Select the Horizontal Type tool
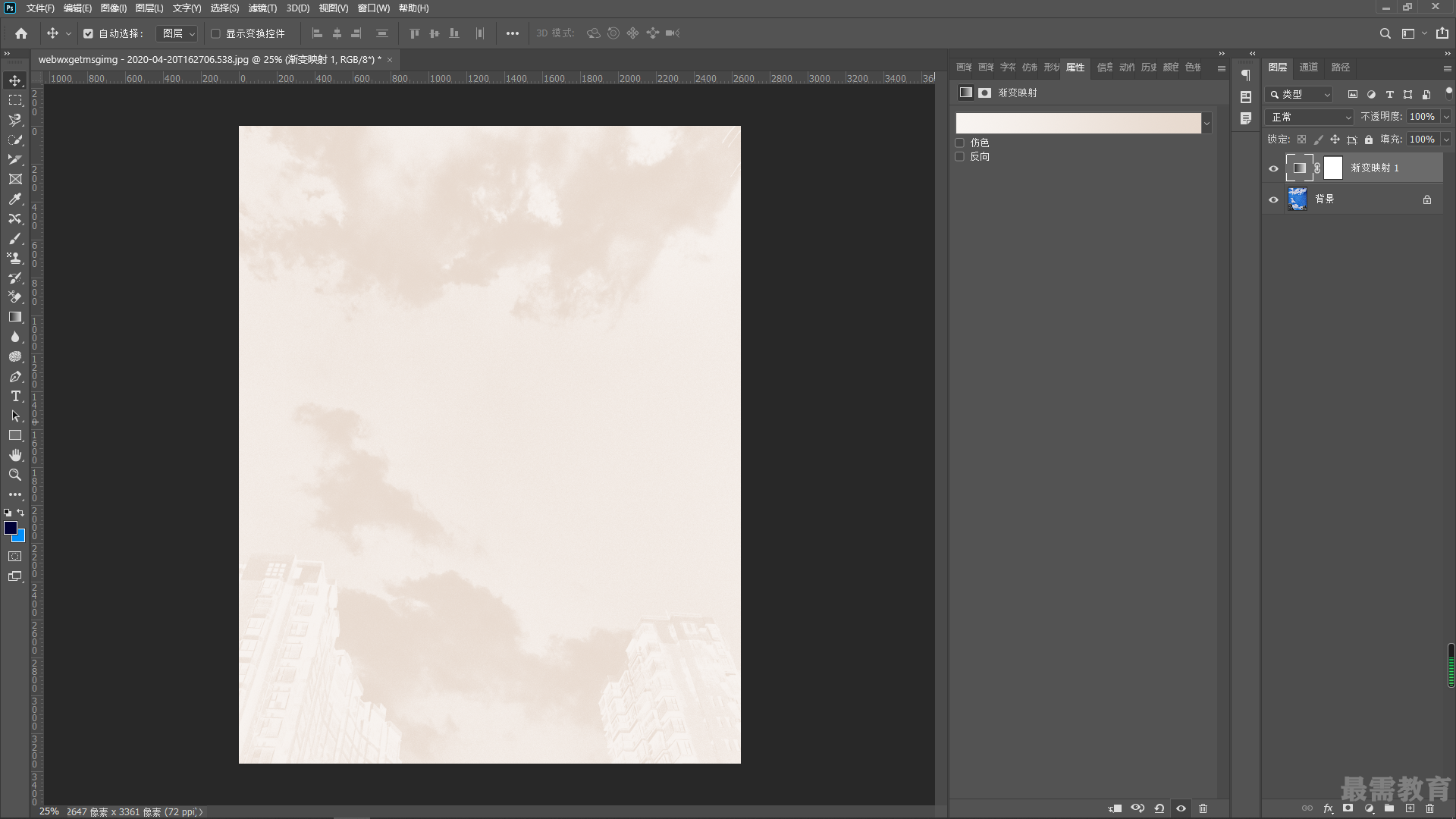The width and height of the screenshot is (1456, 819). point(15,396)
